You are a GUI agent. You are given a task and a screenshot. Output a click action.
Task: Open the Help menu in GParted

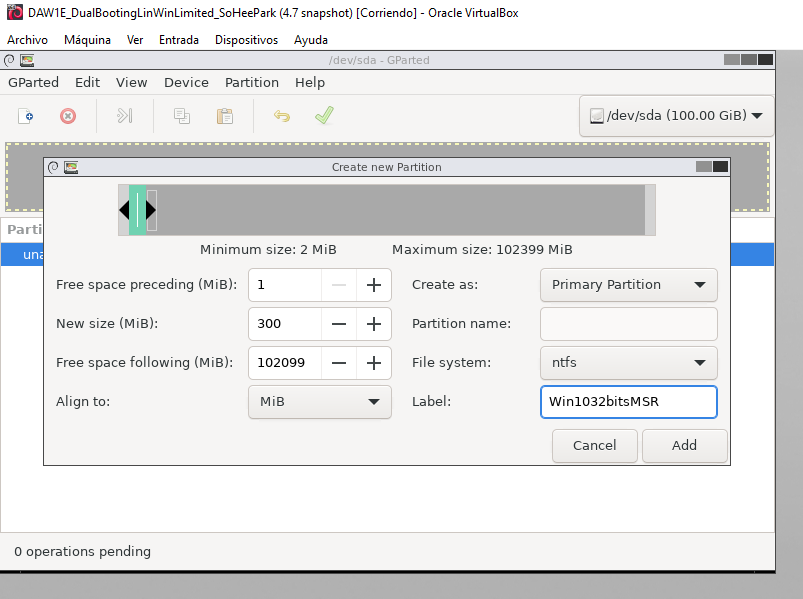coord(310,82)
